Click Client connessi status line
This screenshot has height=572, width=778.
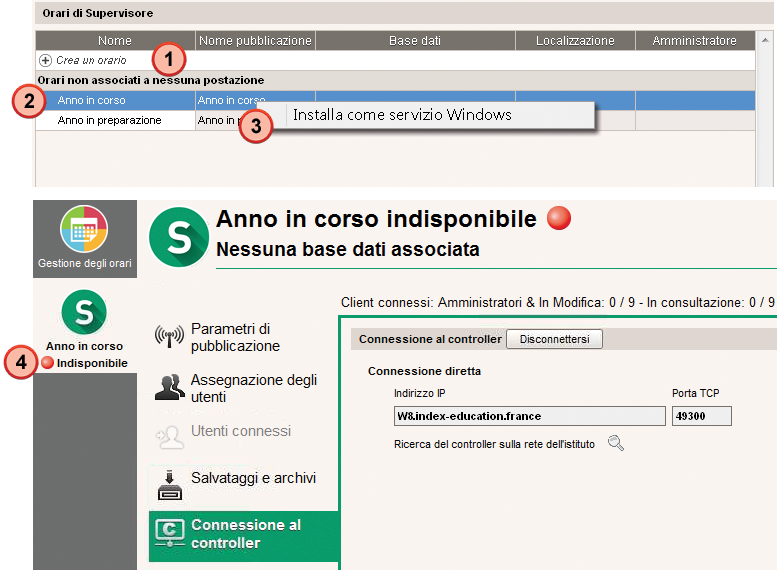(557, 303)
